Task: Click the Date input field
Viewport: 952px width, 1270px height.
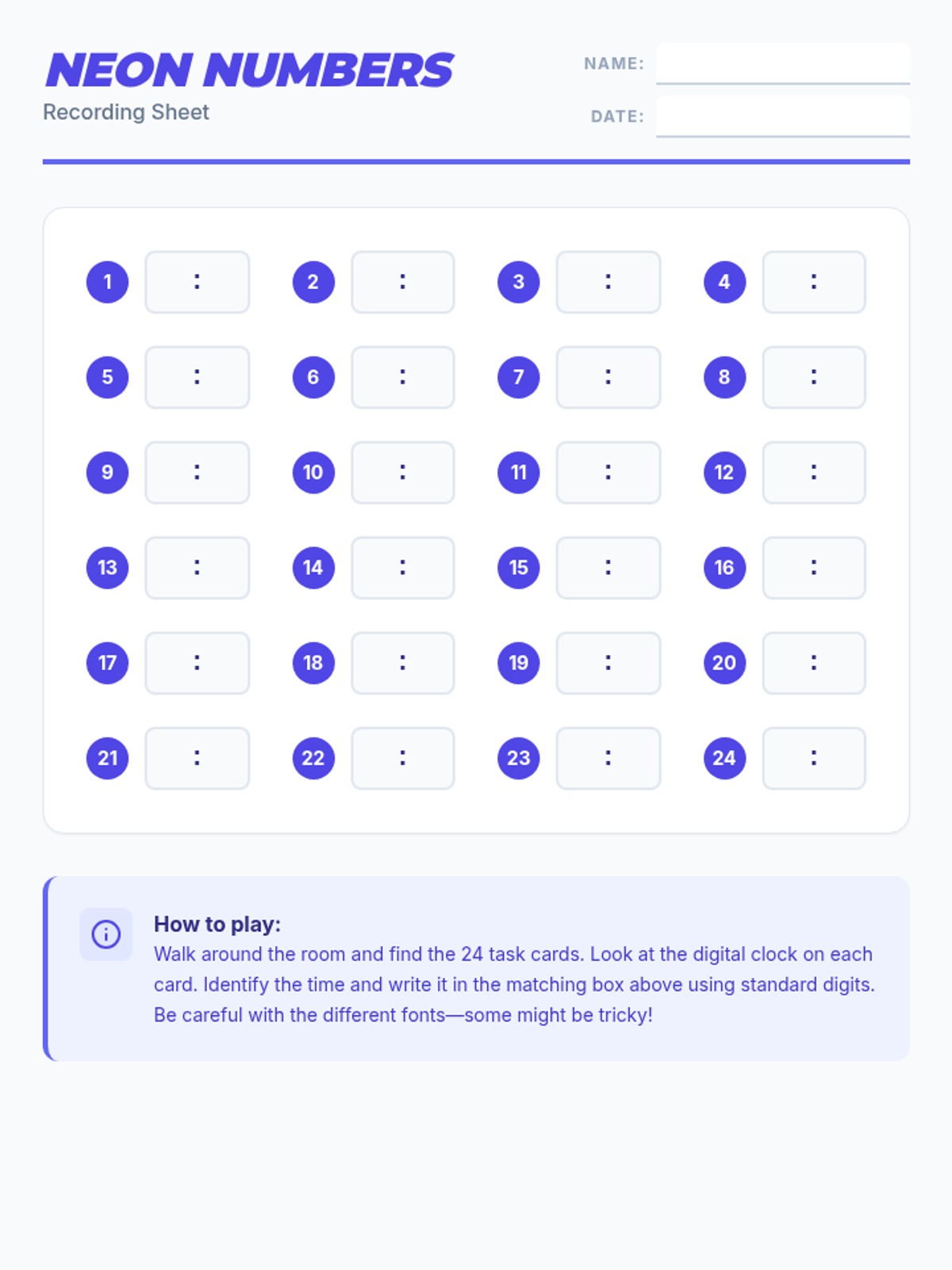Action: 782,116
